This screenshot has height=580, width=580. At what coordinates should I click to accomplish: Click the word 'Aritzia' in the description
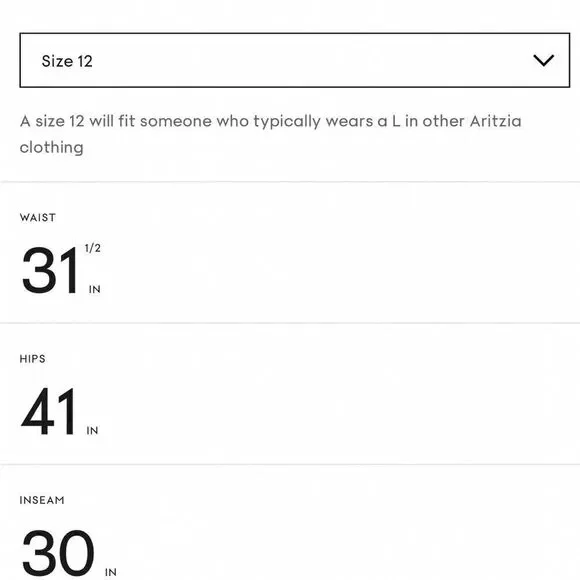tap(496, 121)
